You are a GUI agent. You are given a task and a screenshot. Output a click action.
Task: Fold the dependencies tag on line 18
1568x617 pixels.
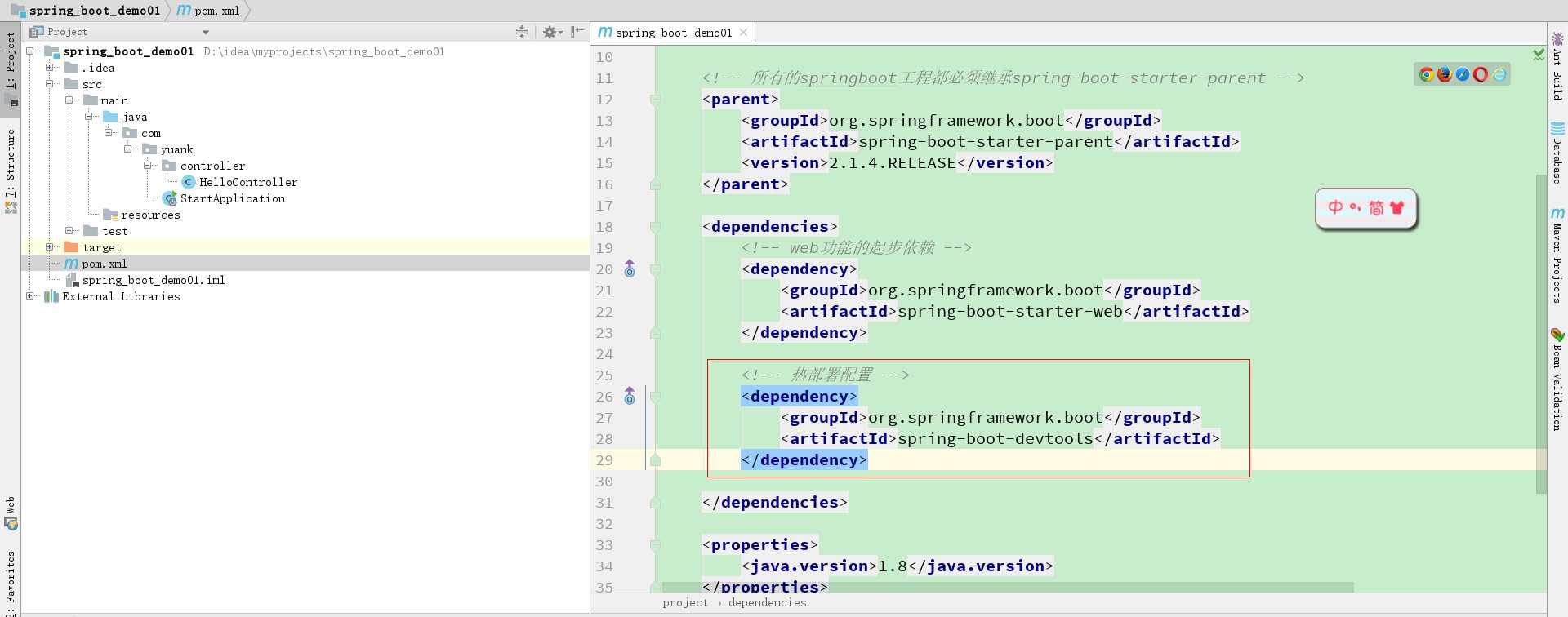pos(655,227)
